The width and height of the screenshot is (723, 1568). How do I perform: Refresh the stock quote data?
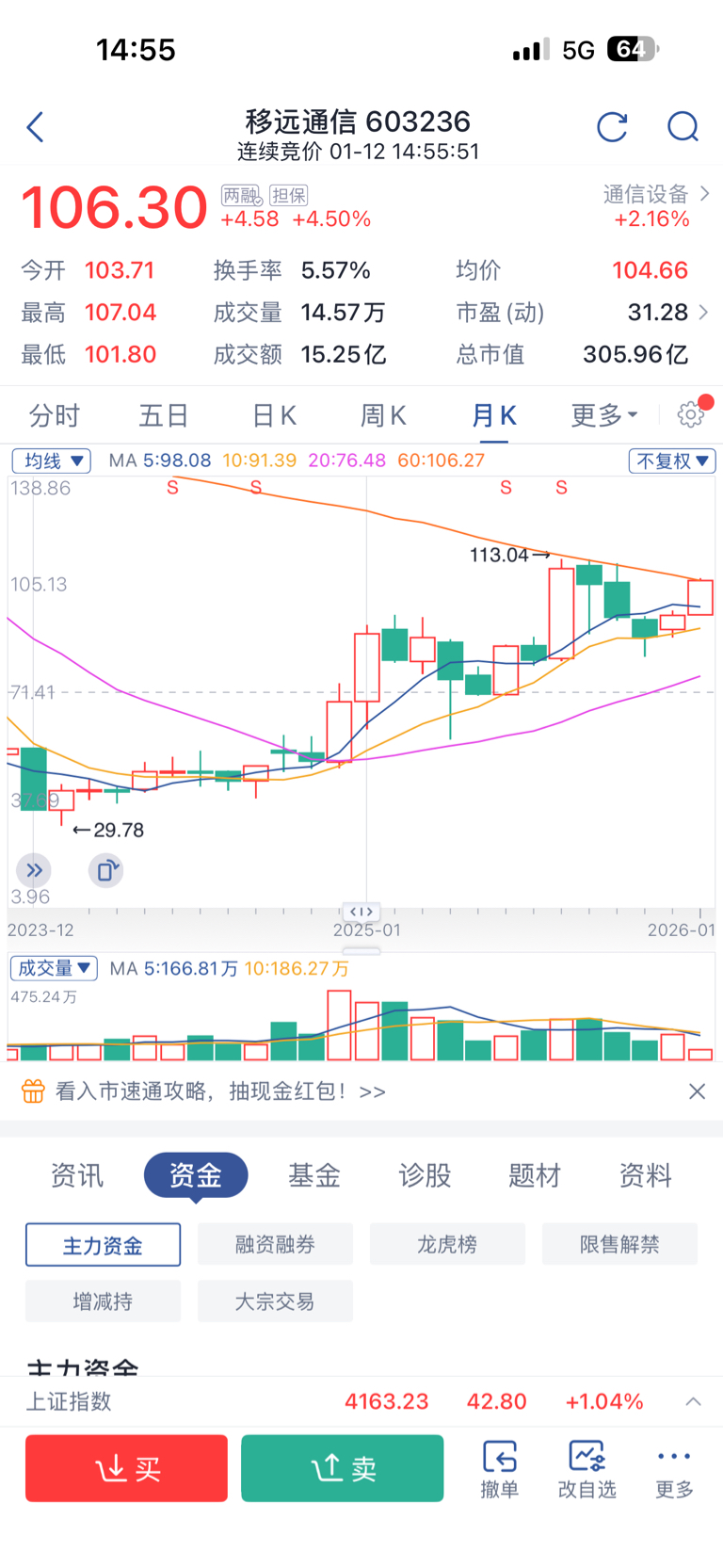[x=612, y=127]
